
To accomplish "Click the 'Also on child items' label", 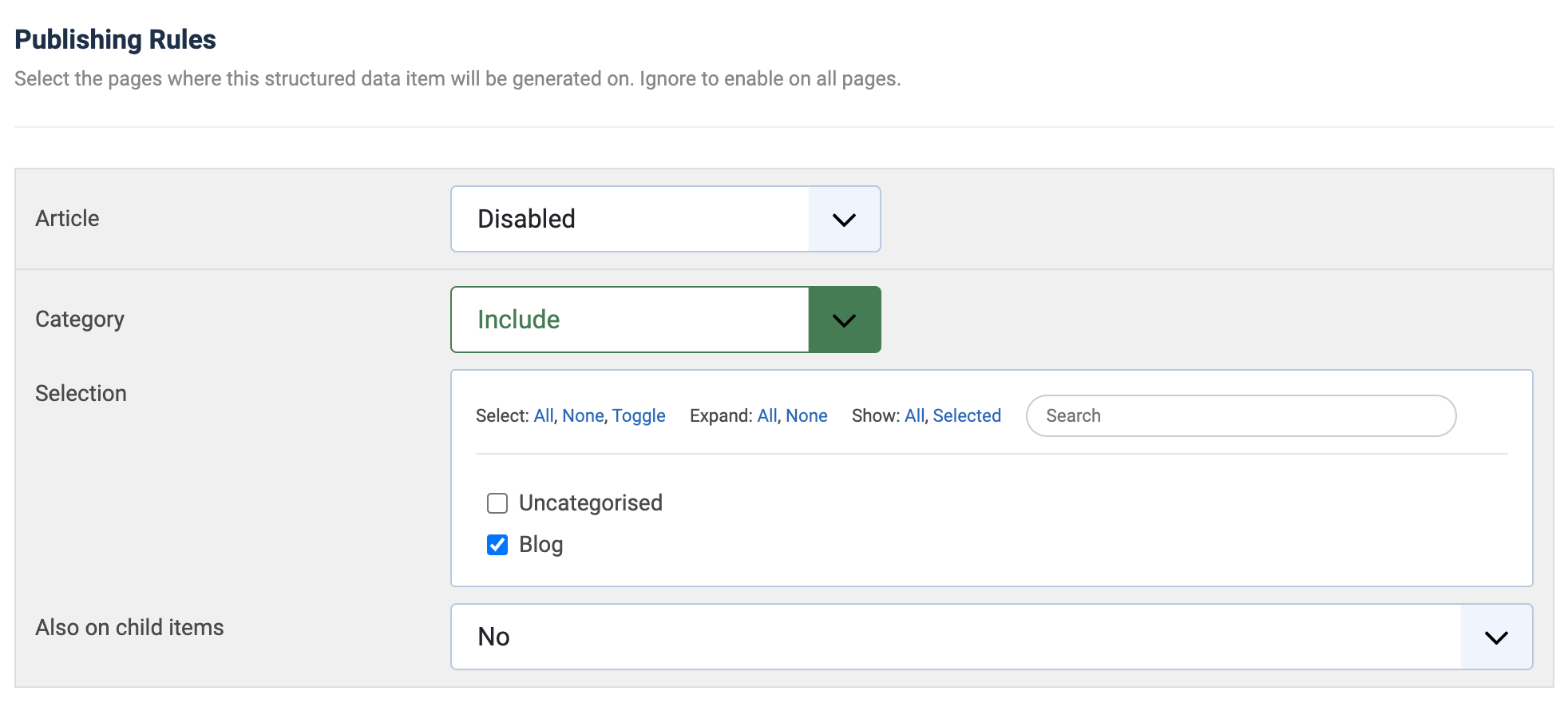I will 129,628.
